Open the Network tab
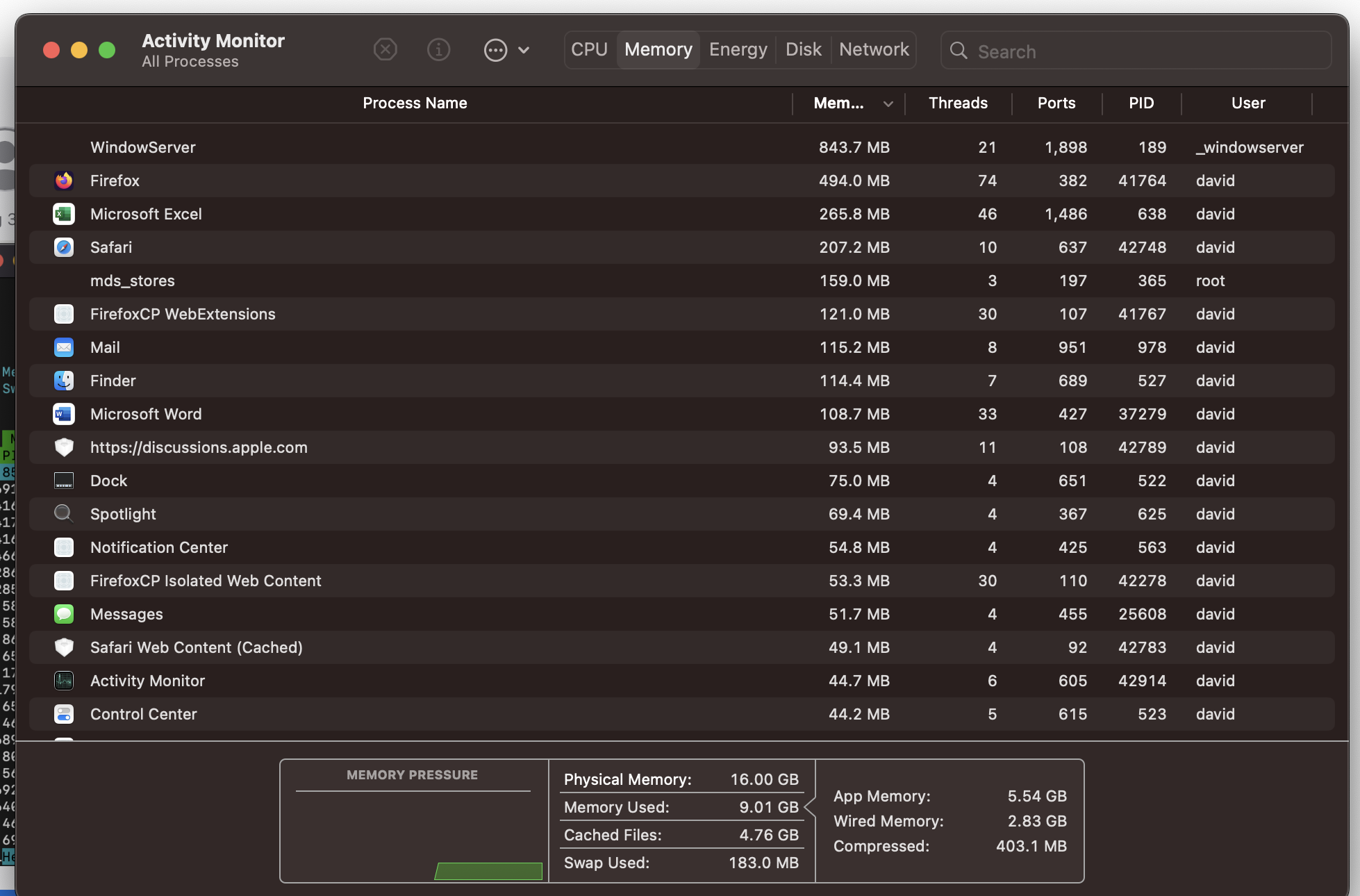Viewport: 1360px width, 896px height. click(x=873, y=50)
